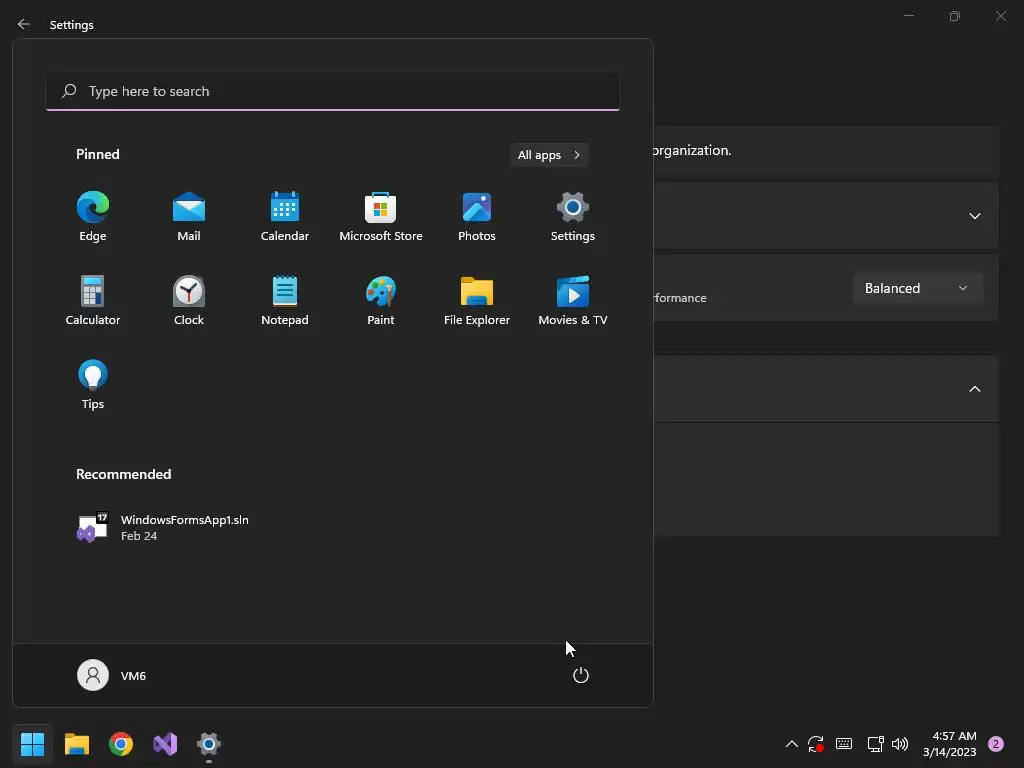Show hidden system tray icons
The height and width of the screenshot is (768, 1024).
[792, 744]
